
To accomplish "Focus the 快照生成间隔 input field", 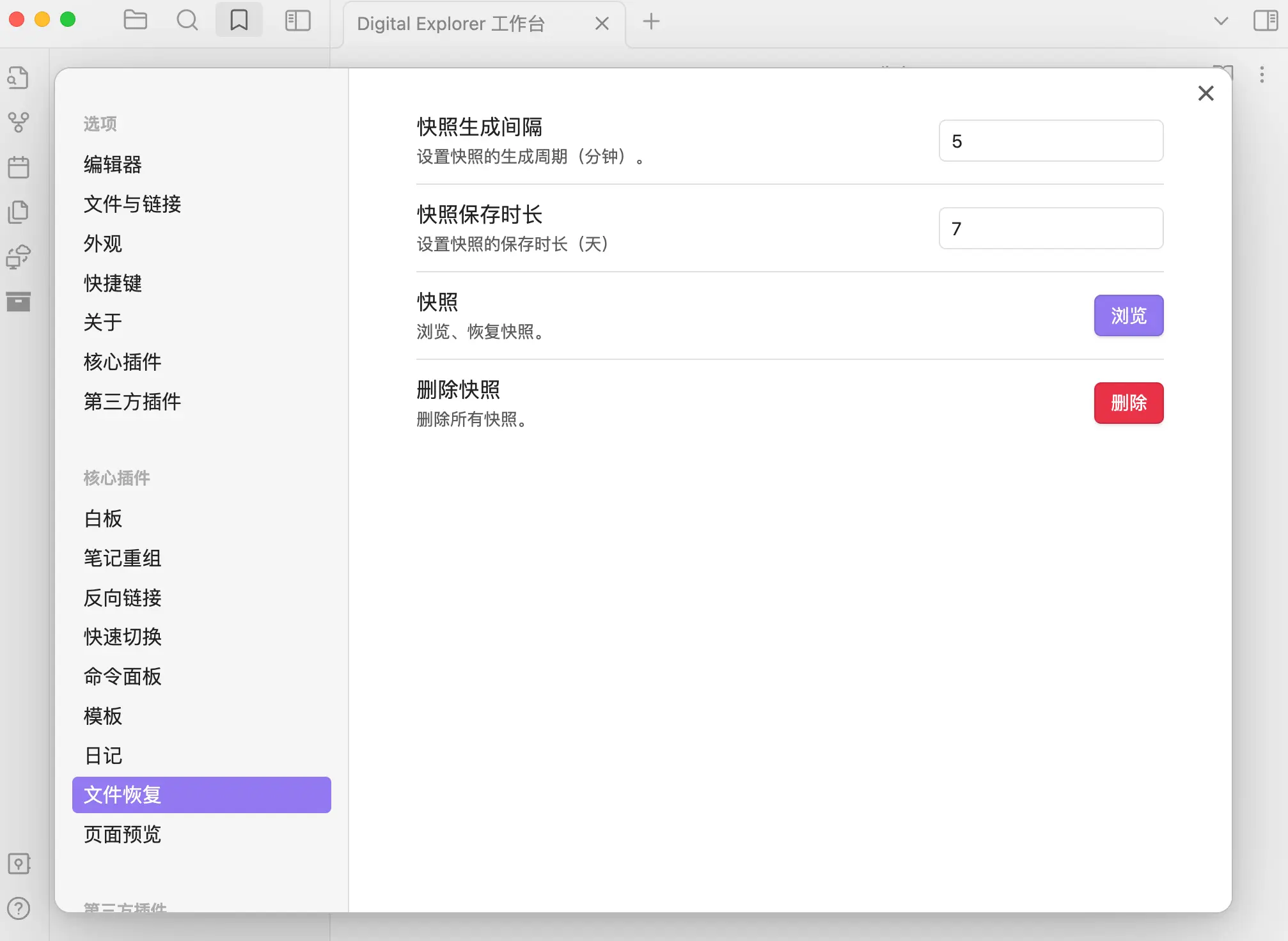I will [x=1050, y=141].
